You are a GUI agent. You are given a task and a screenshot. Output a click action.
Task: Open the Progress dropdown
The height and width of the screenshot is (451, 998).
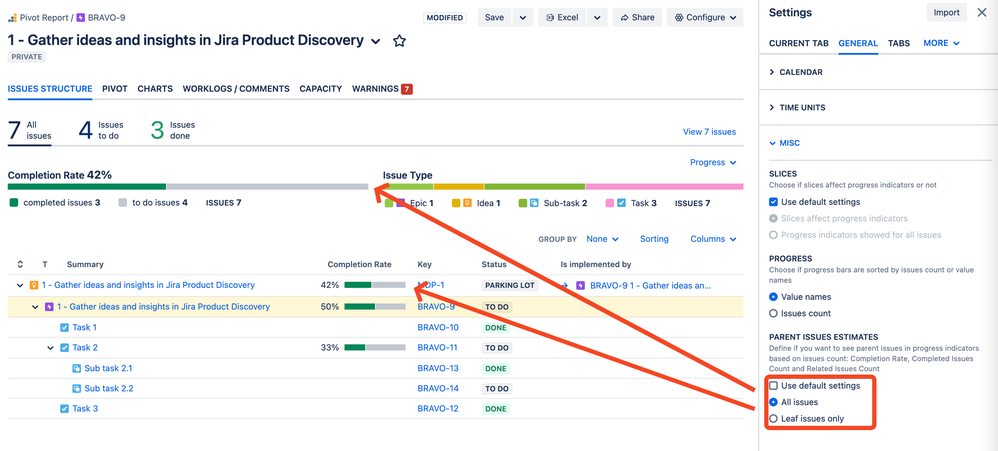(713, 163)
